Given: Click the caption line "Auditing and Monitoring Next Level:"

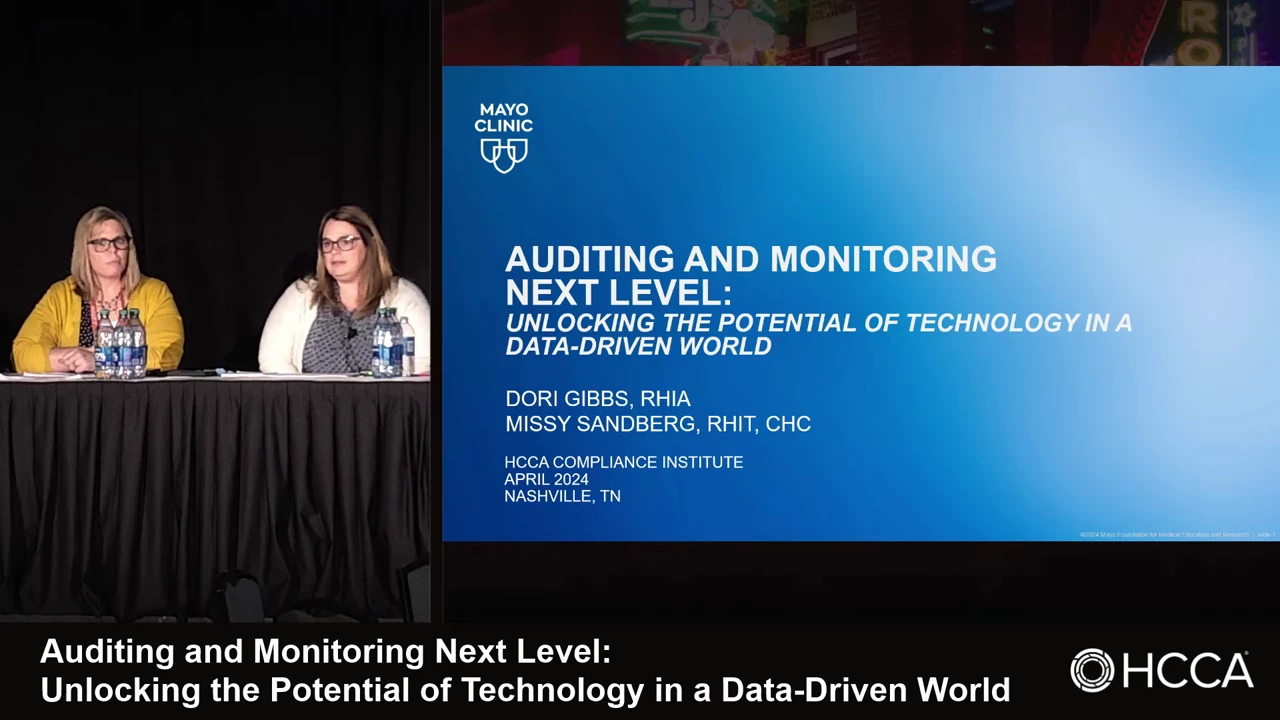Looking at the screenshot, I should [325, 652].
